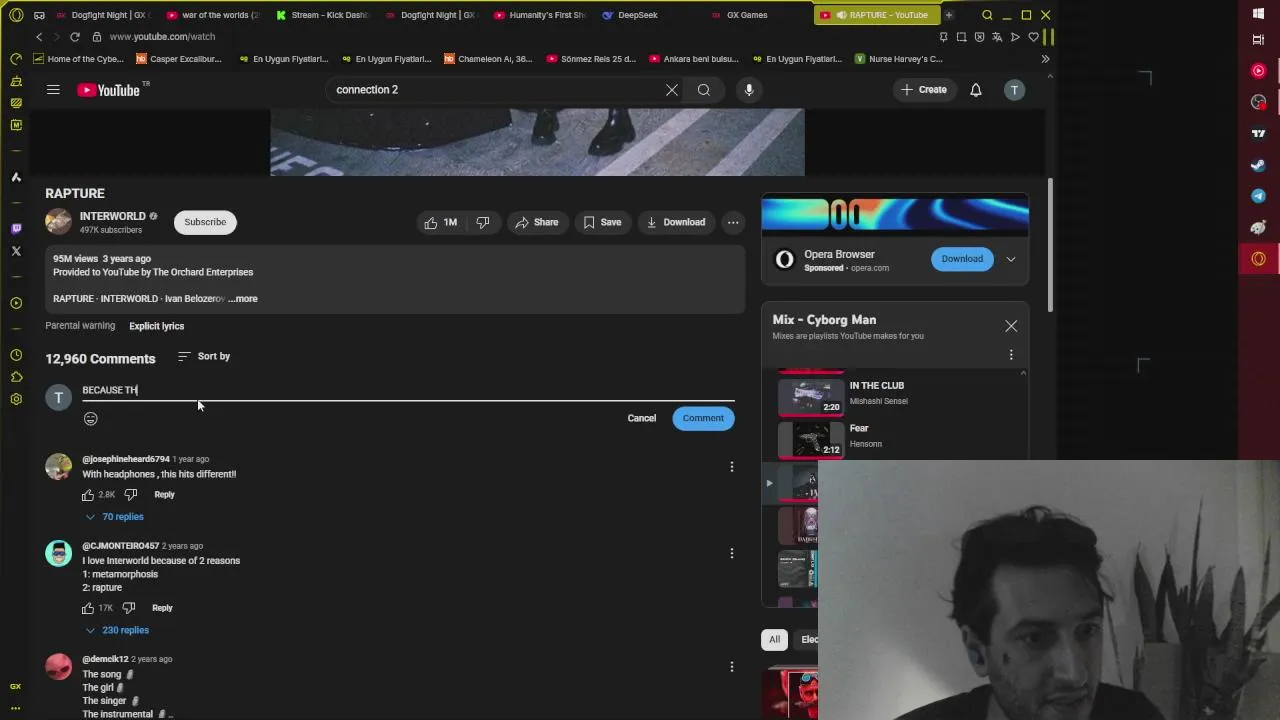Open emoji picker for comment

pos(91,419)
